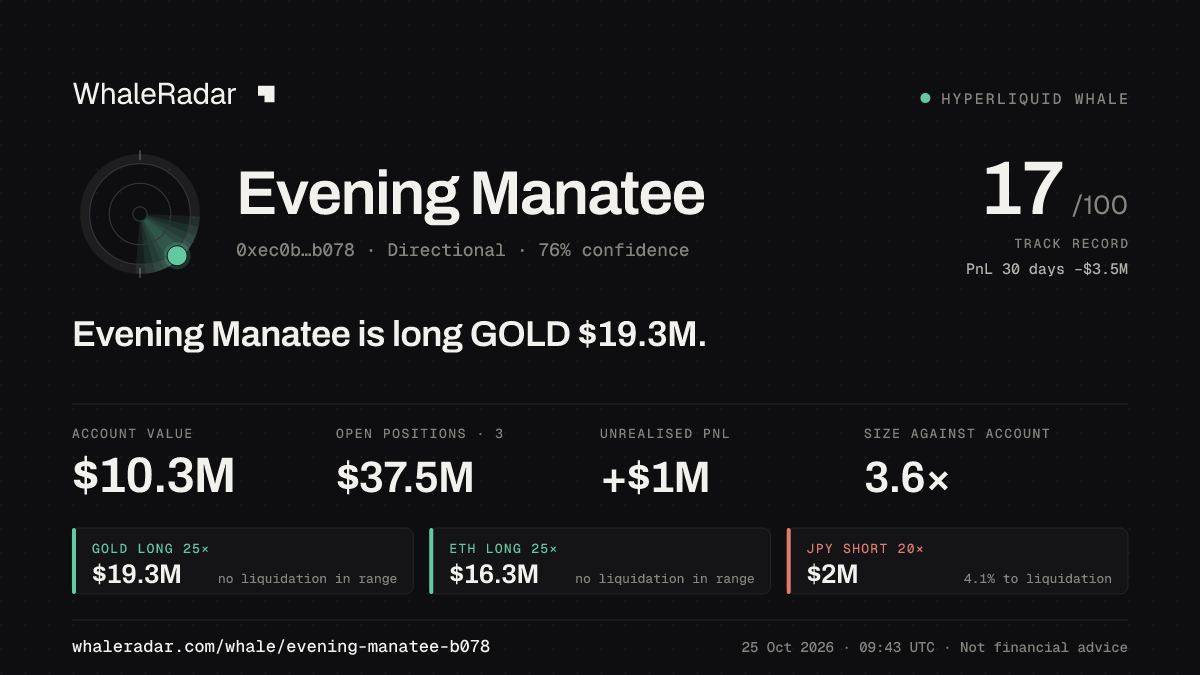Screen dimensions: 1200x675
Task: Click the radar avatar graphic
Action: pyautogui.click(x=140, y=214)
